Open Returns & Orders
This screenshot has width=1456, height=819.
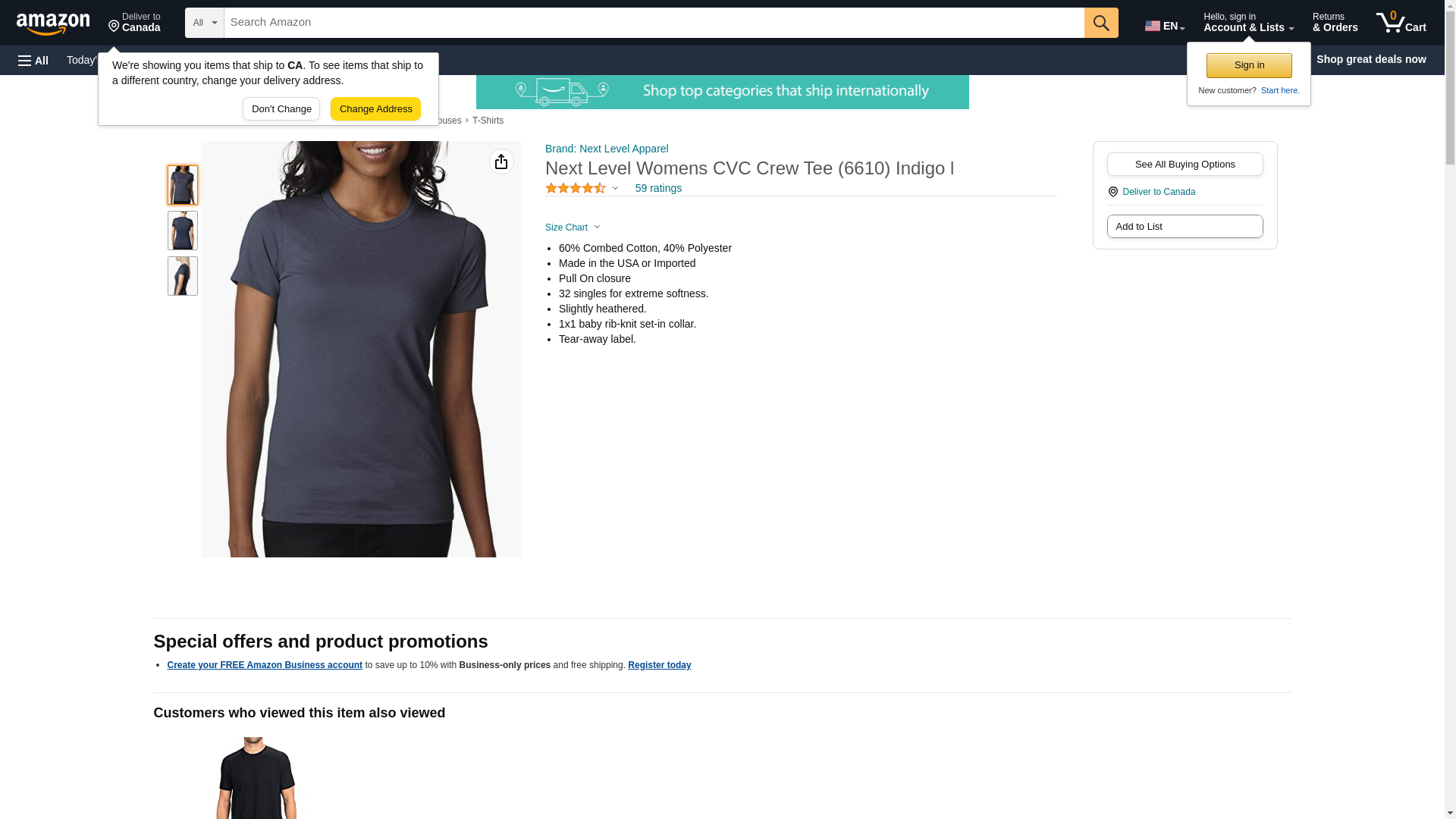pyautogui.click(x=1335, y=23)
